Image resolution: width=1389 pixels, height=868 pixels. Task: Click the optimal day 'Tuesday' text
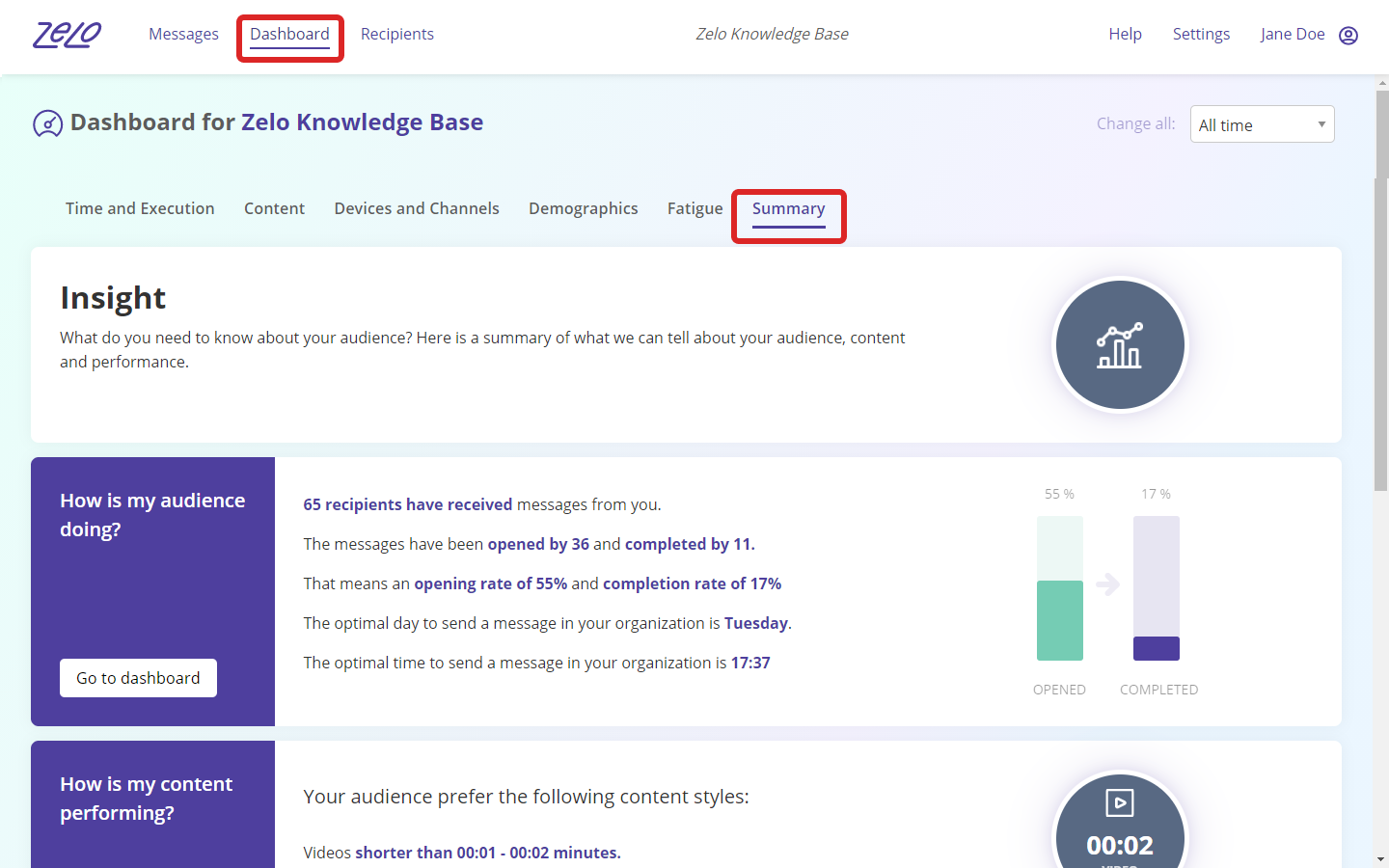tap(756, 623)
